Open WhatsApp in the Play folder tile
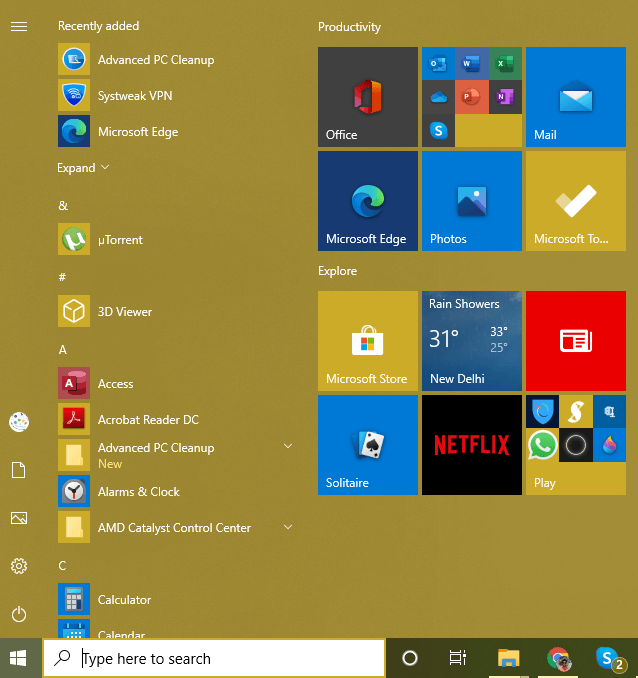This screenshot has height=678, width=638. tap(542, 445)
